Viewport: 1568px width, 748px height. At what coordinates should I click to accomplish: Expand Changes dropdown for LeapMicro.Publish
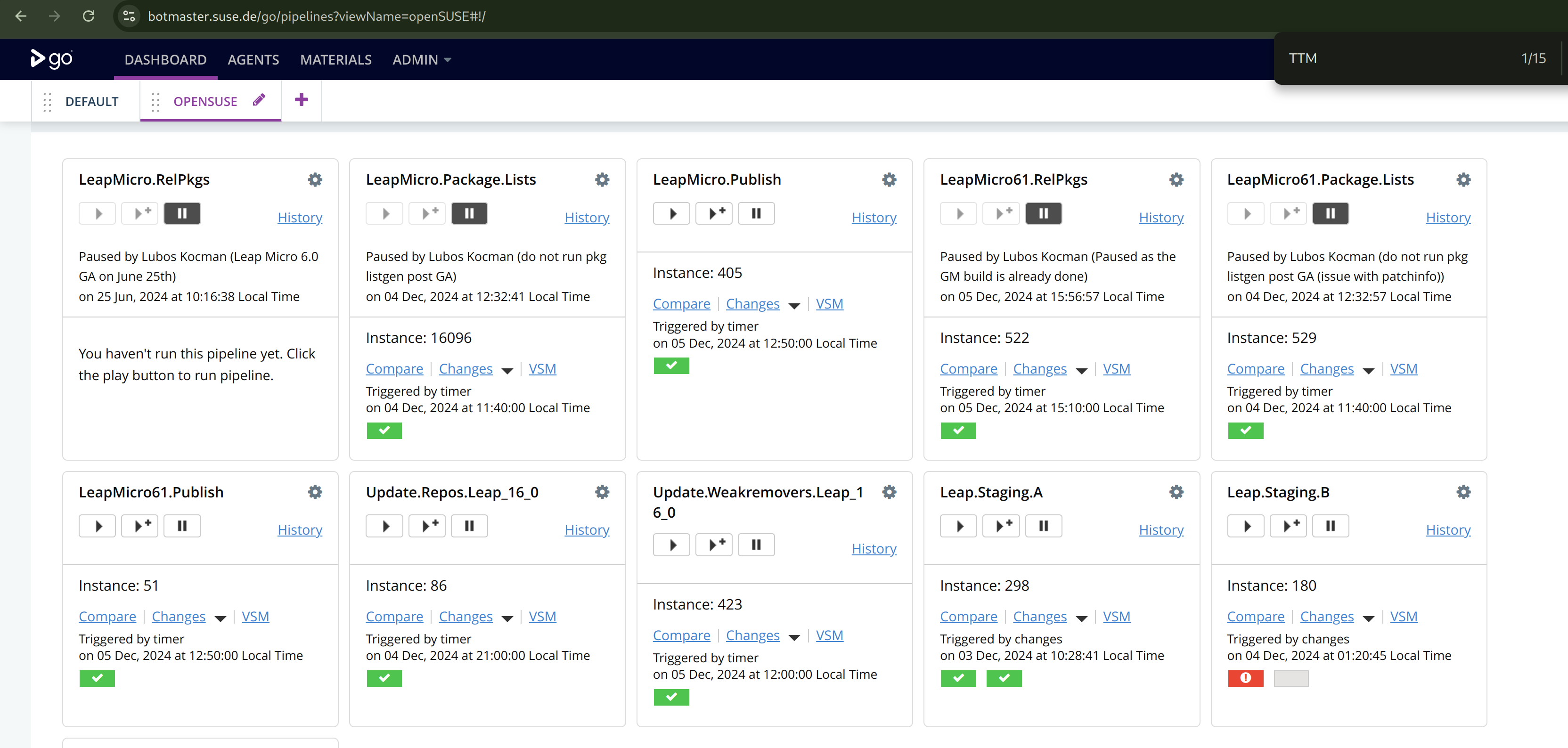point(794,305)
